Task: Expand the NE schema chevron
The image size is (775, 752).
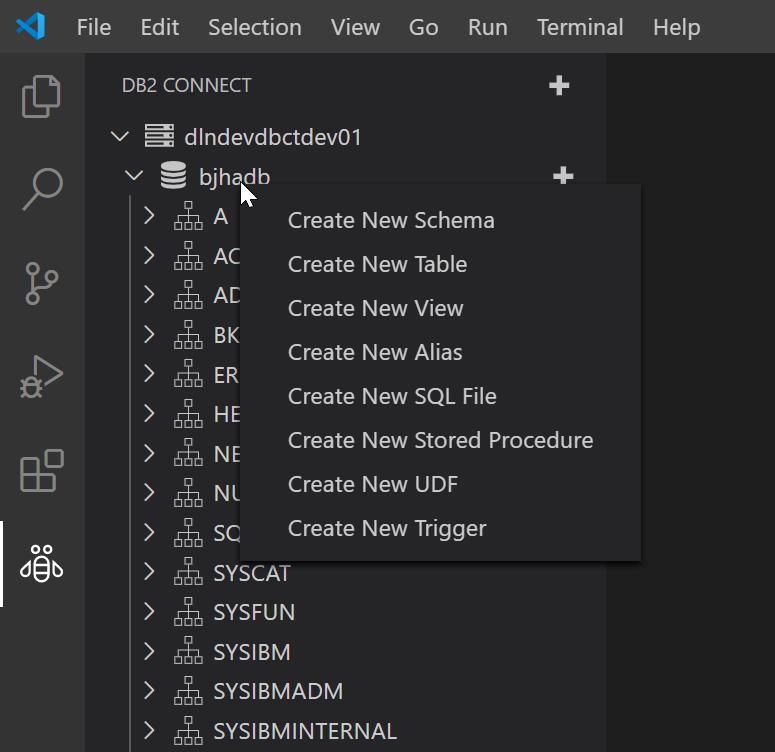Action: 149,453
